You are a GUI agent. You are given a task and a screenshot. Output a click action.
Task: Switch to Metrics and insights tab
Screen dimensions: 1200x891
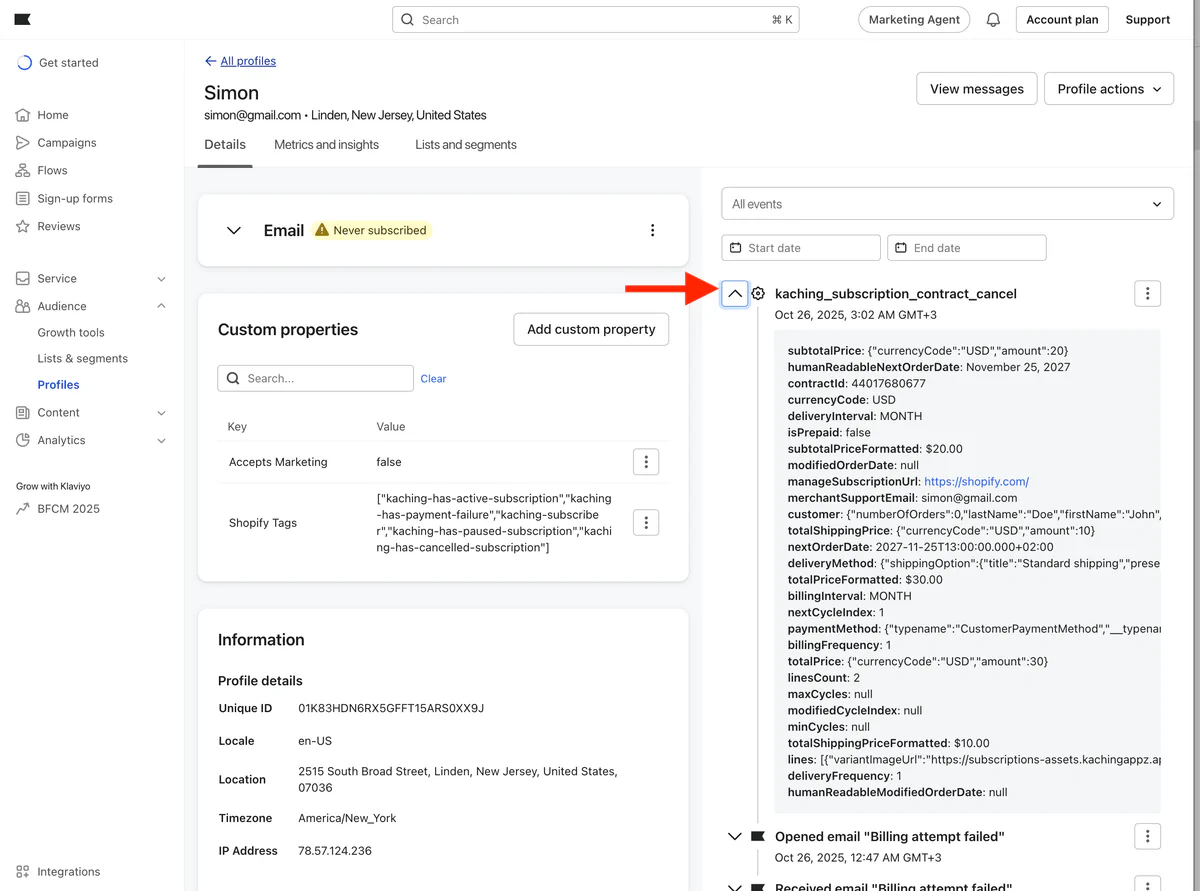pyautogui.click(x=327, y=145)
